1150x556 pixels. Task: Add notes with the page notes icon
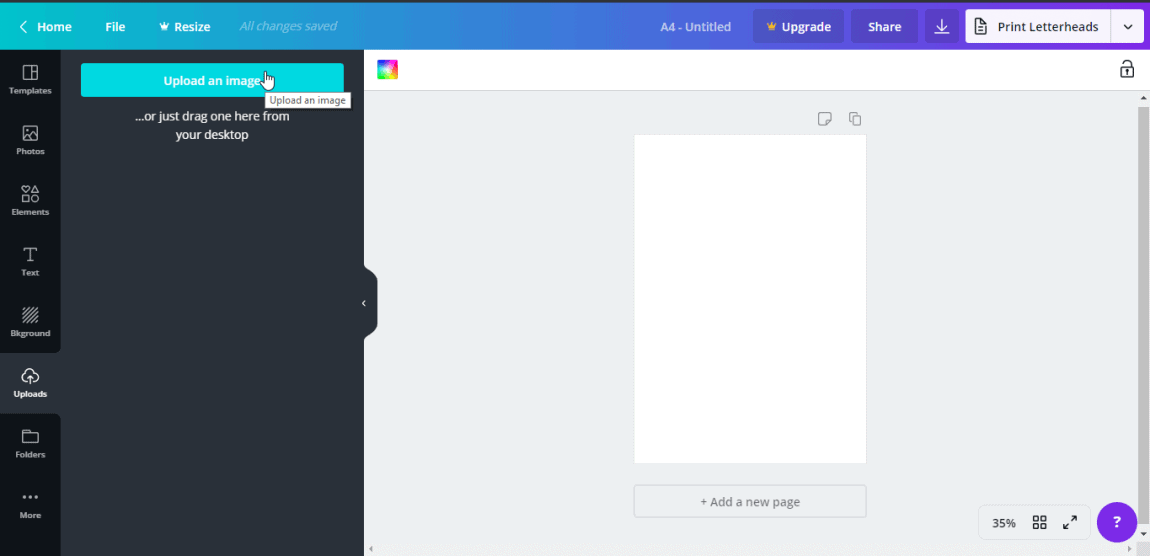coord(824,119)
